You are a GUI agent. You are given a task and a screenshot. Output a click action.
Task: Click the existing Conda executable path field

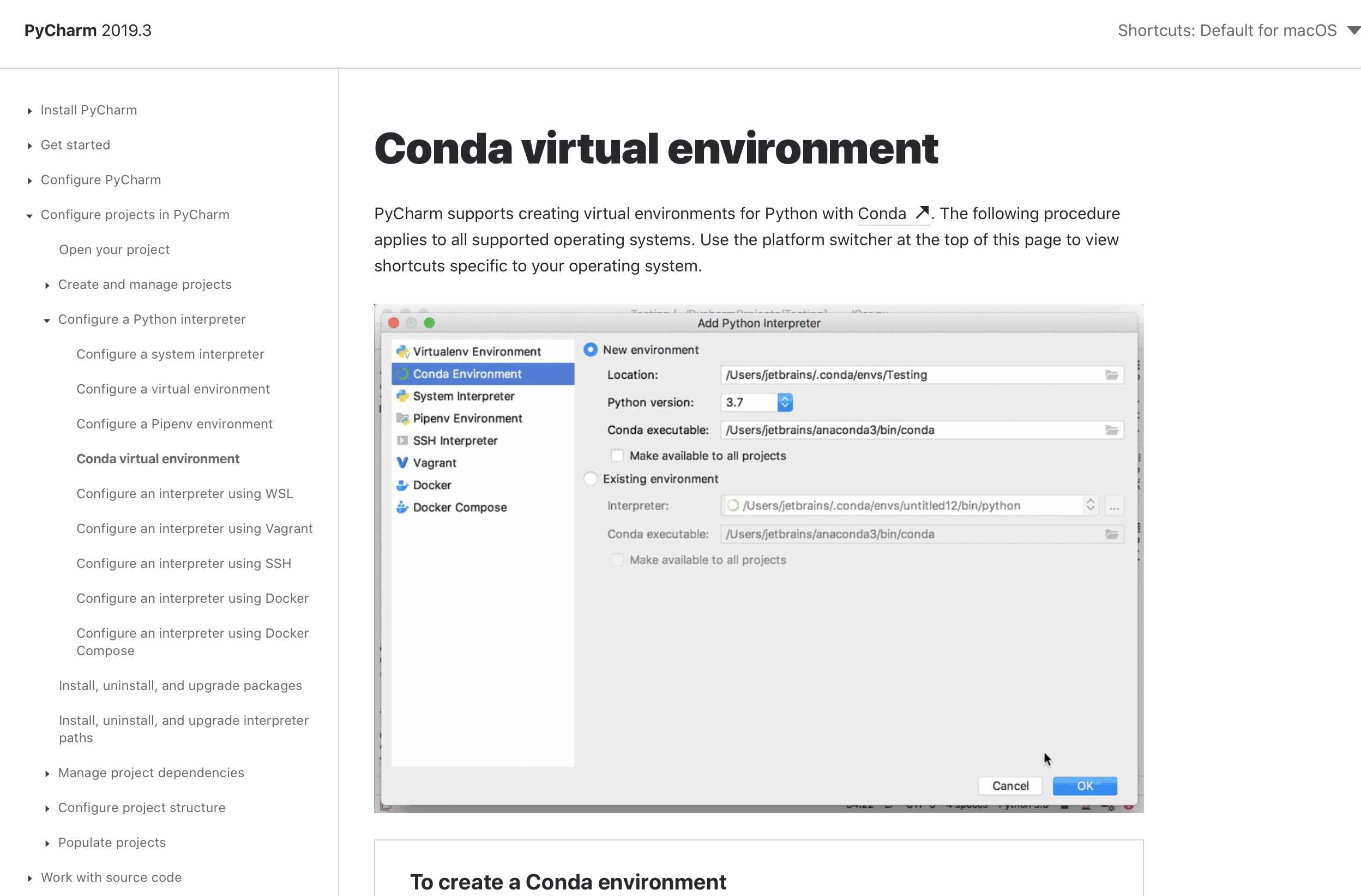[x=922, y=534]
